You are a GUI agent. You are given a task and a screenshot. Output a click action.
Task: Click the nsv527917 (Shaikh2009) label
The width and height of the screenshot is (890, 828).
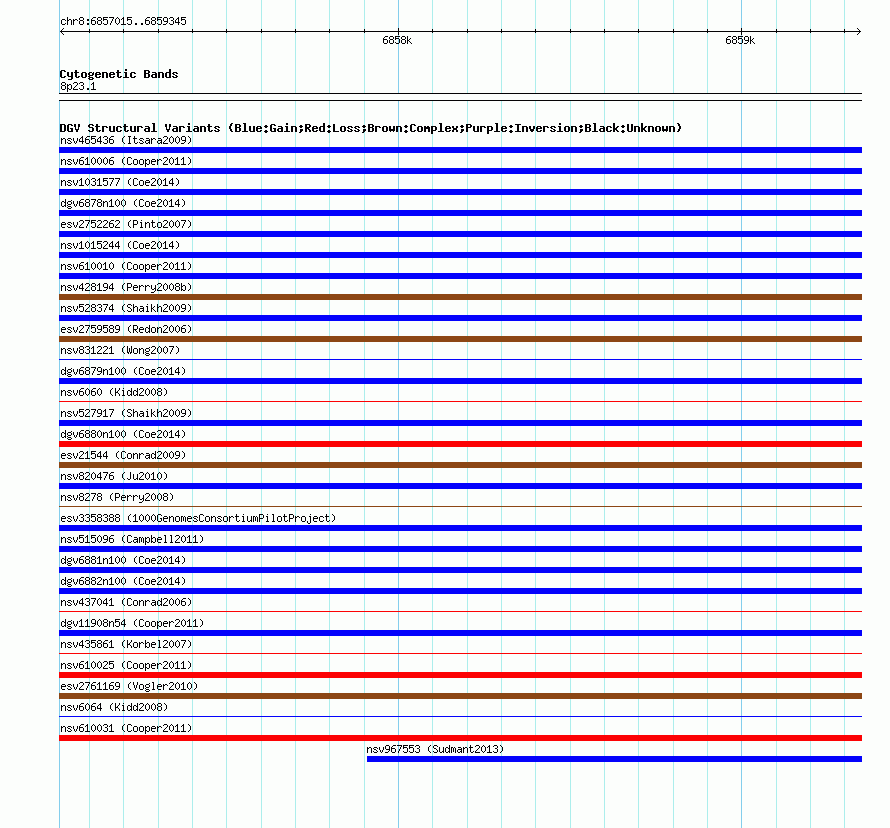coord(126,413)
